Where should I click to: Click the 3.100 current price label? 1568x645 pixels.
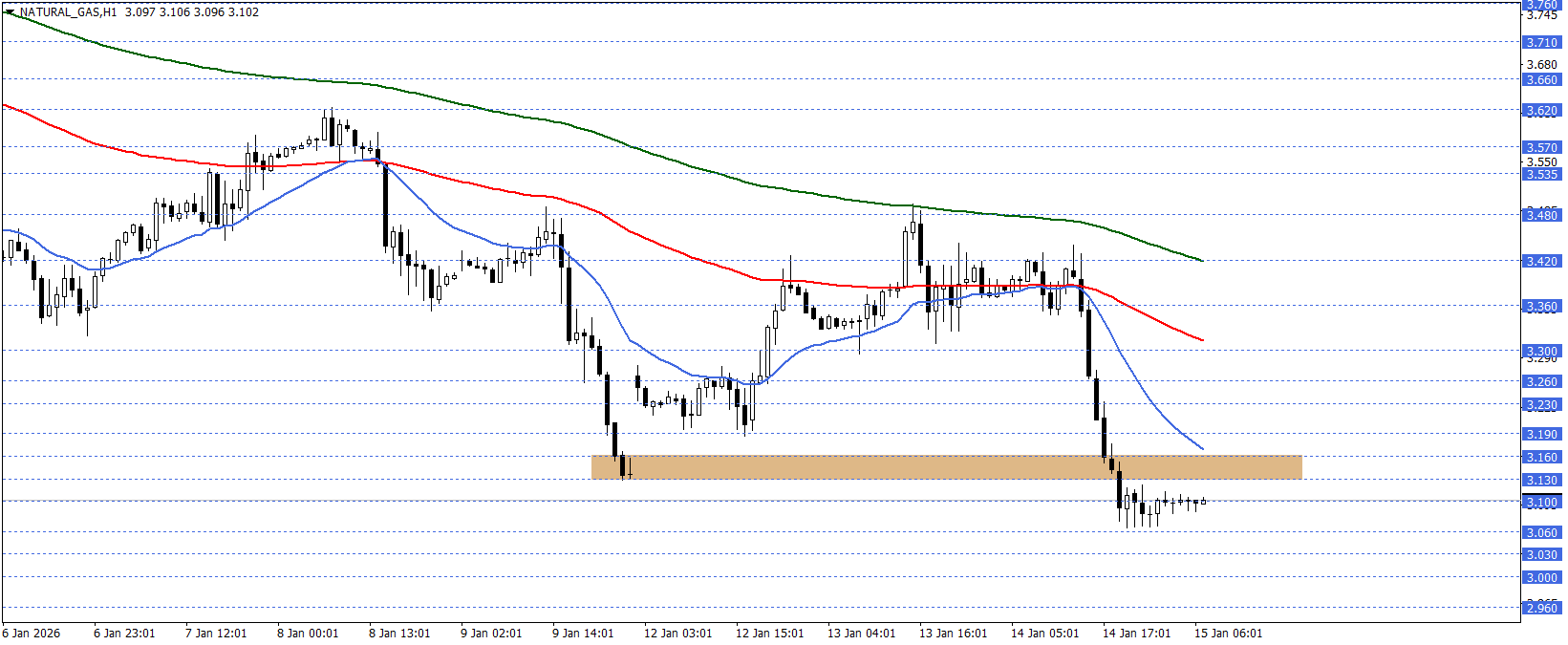coord(1540,503)
